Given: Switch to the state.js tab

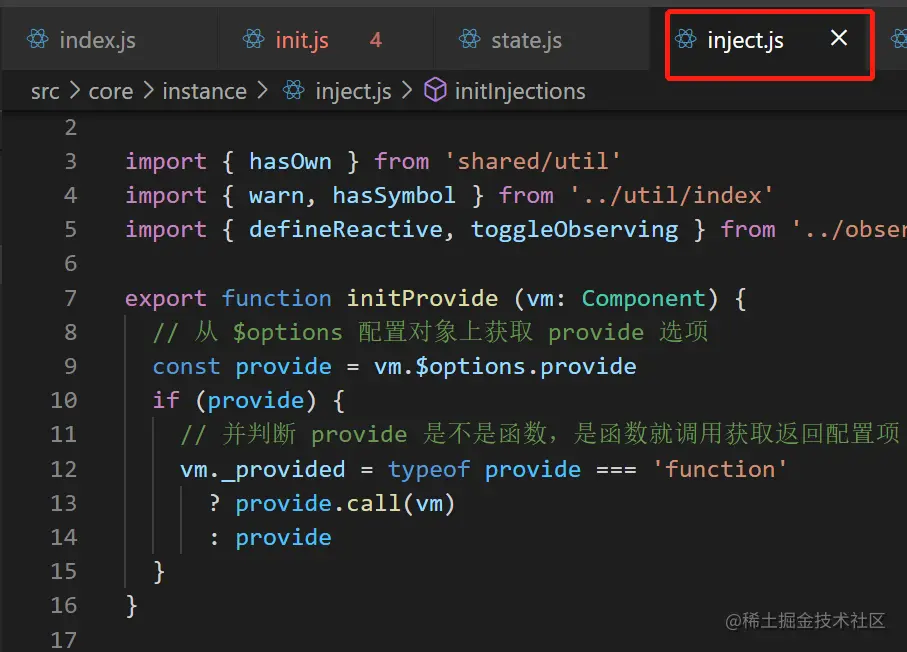Looking at the screenshot, I should point(542,40).
